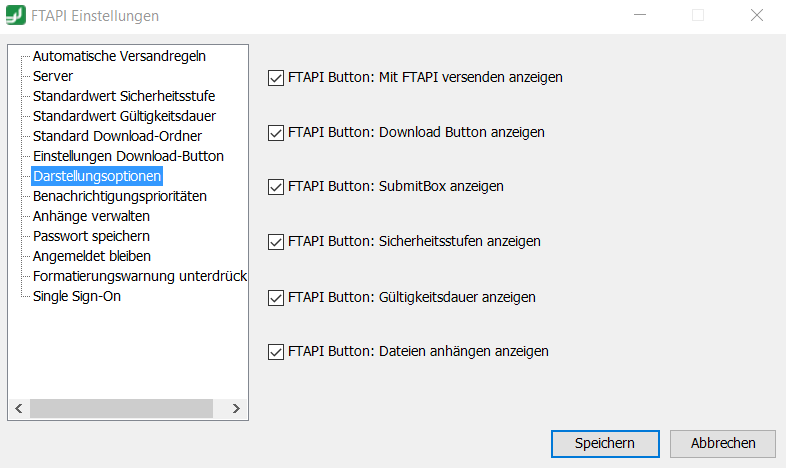Minimize the FTAPI Einstellungen window
This screenshot has width=786, height=468.
click(640, 15)
